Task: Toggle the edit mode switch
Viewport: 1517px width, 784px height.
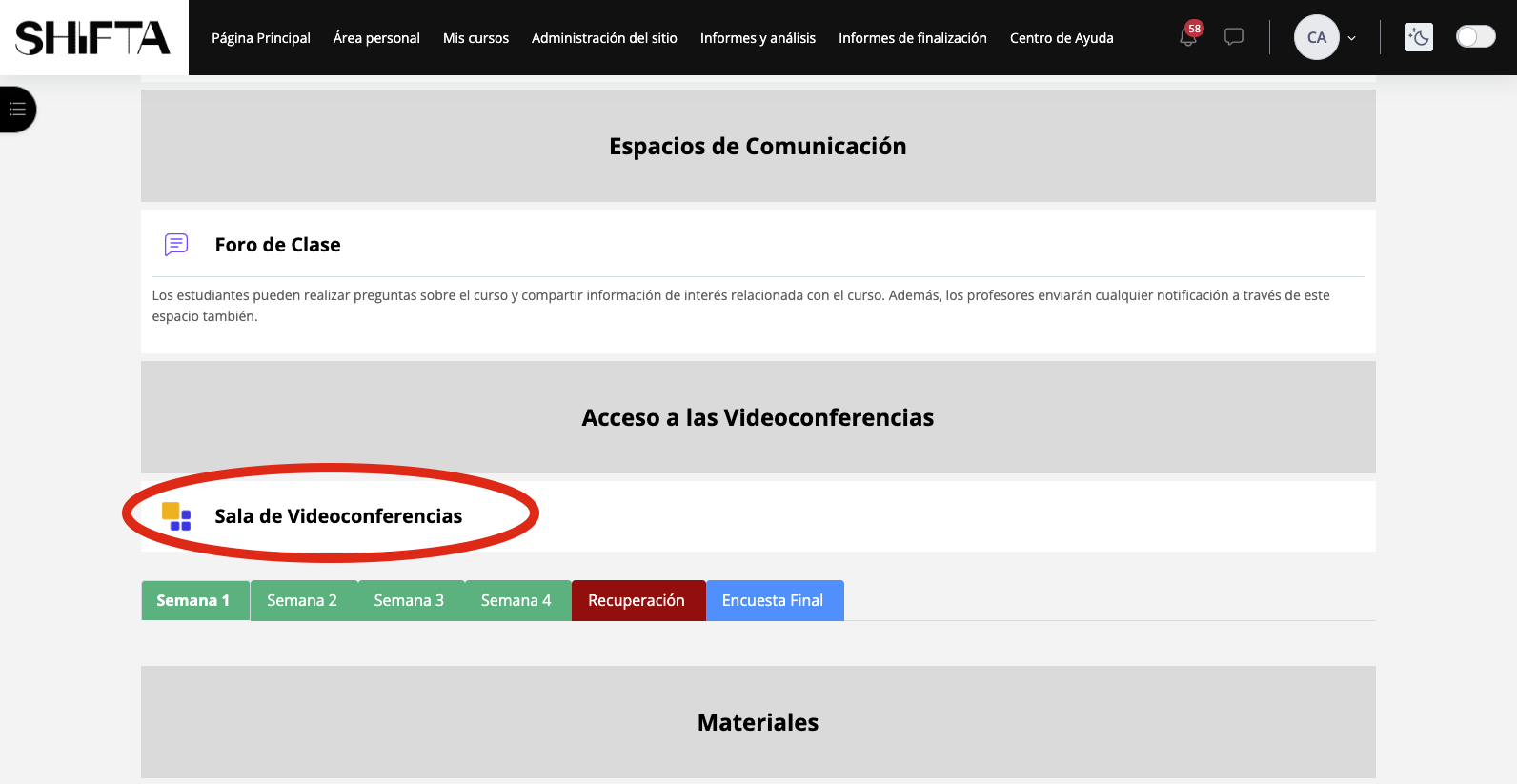Action: [x=1476, y=37]
